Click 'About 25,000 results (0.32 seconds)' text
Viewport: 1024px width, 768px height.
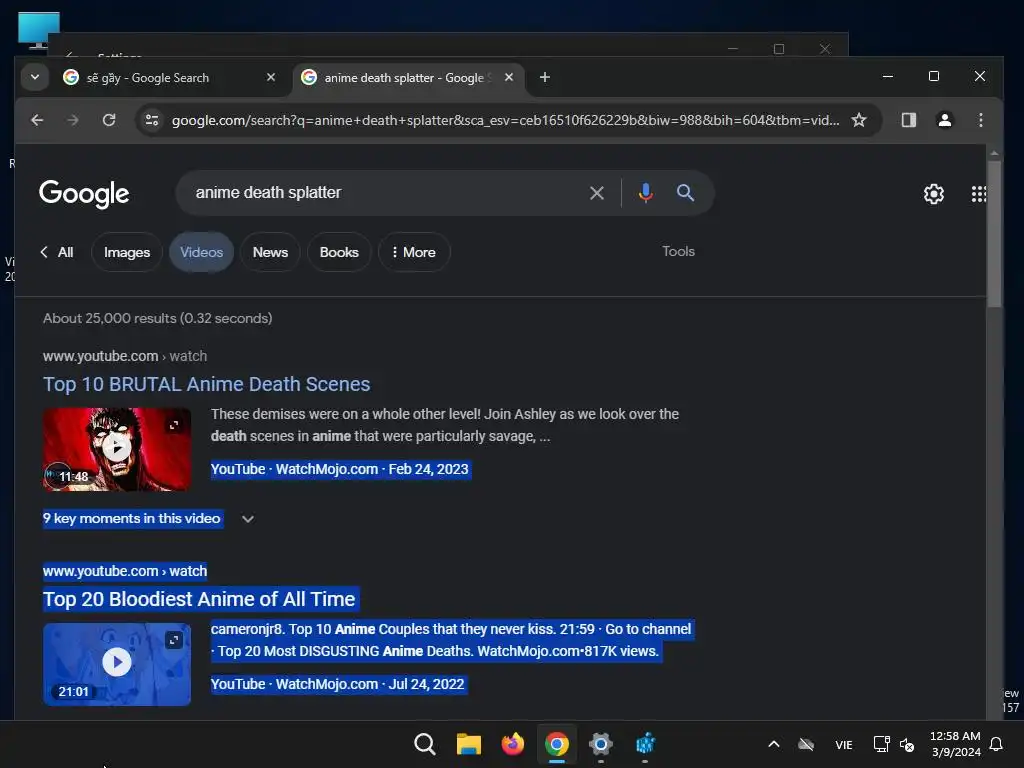click(157, 318)
